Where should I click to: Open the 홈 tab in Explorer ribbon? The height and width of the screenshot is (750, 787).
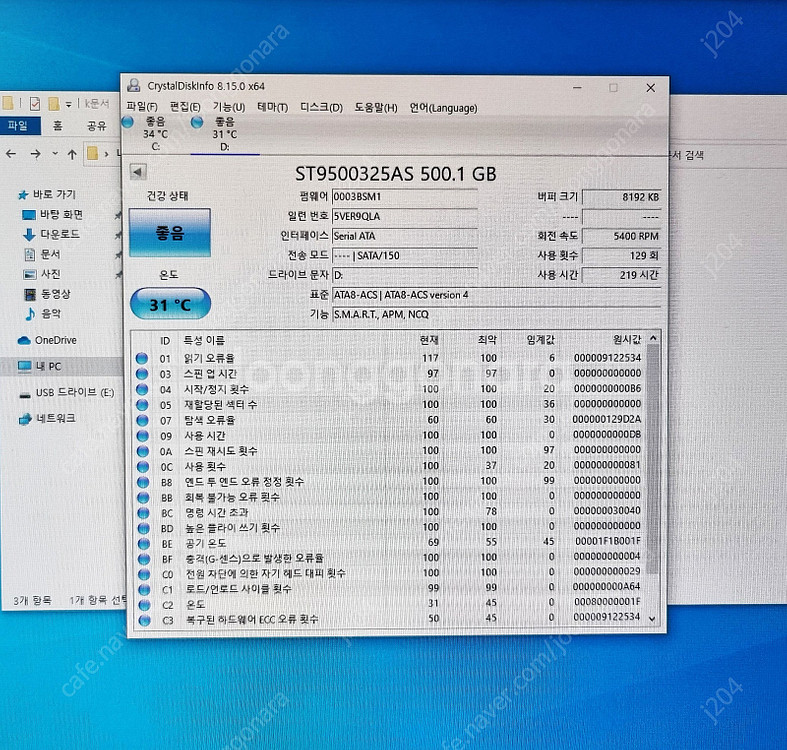pos(58,125)
